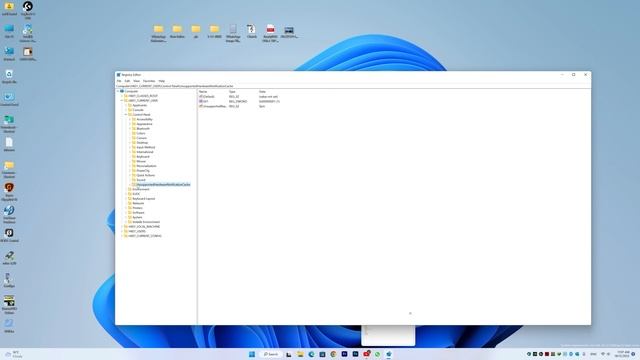This screenshot has width=640, height=360.
Task: Collapse the Control Panel key
Action: (x=126, y=115)
